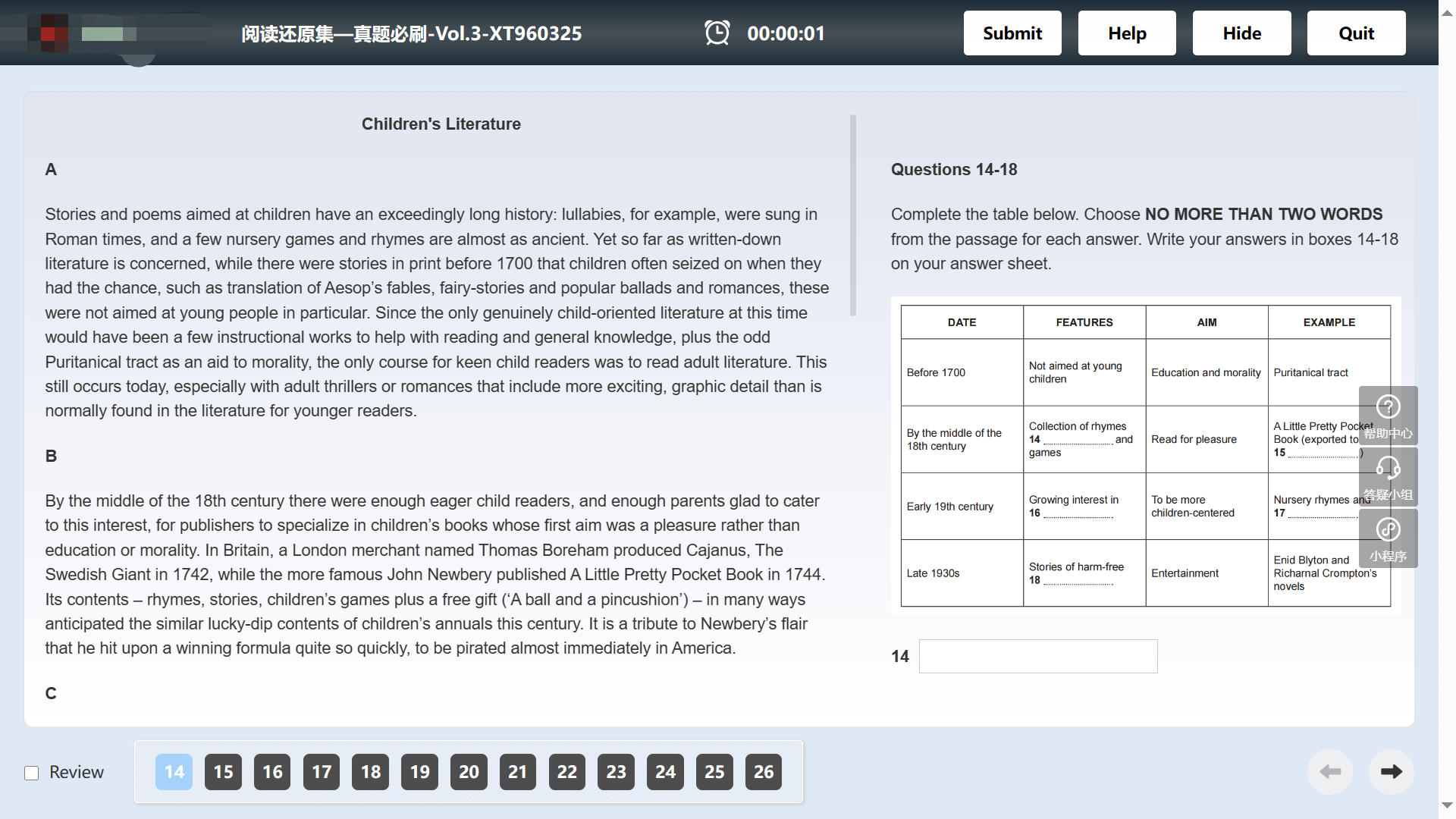Image resolution: width=1456 pixels, height=819 pixels.
Task: Click the page scrollbar down arrow
Action: tap(1447, 805)
